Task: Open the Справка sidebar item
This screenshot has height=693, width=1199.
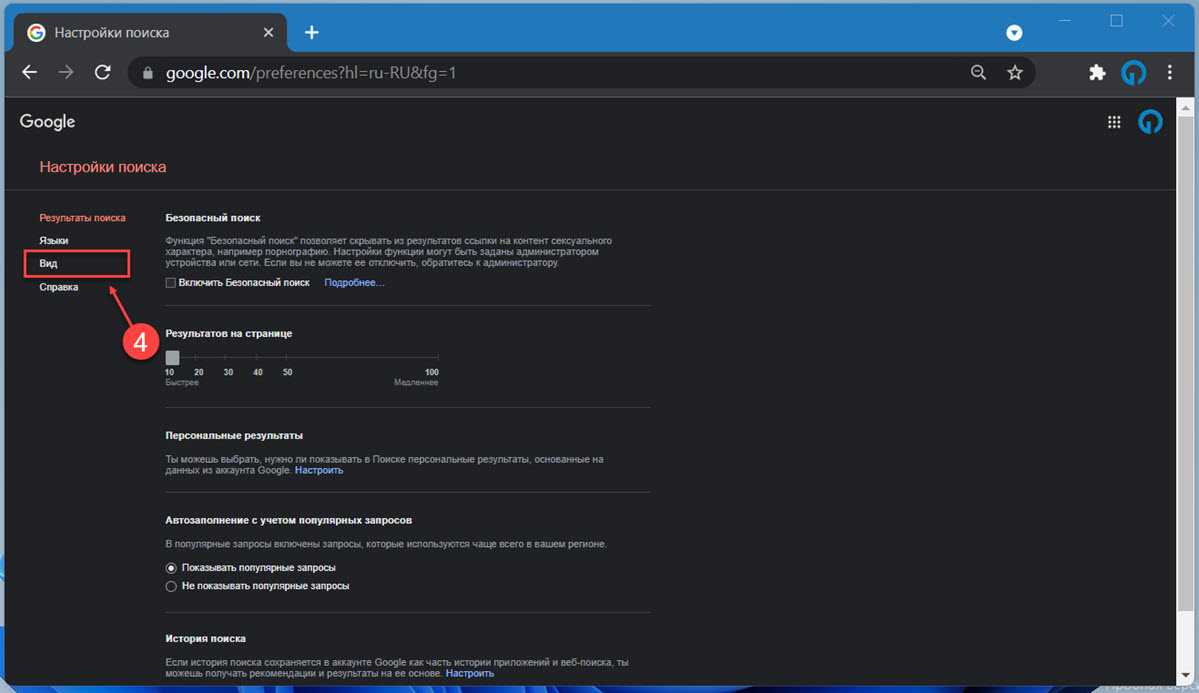Action: pyautogui.click(x=59, y=287)
